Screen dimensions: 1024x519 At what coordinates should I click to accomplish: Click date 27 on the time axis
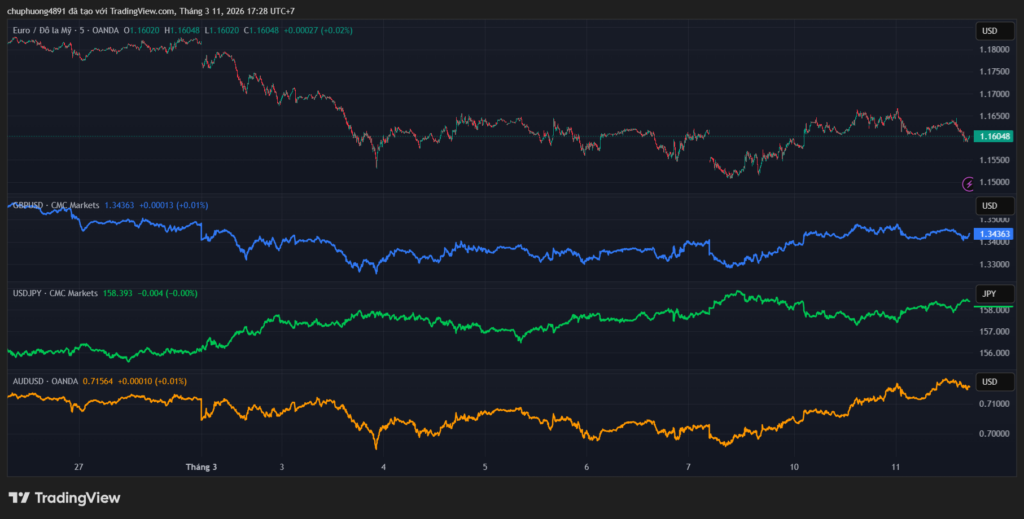(x=78, y=467)
